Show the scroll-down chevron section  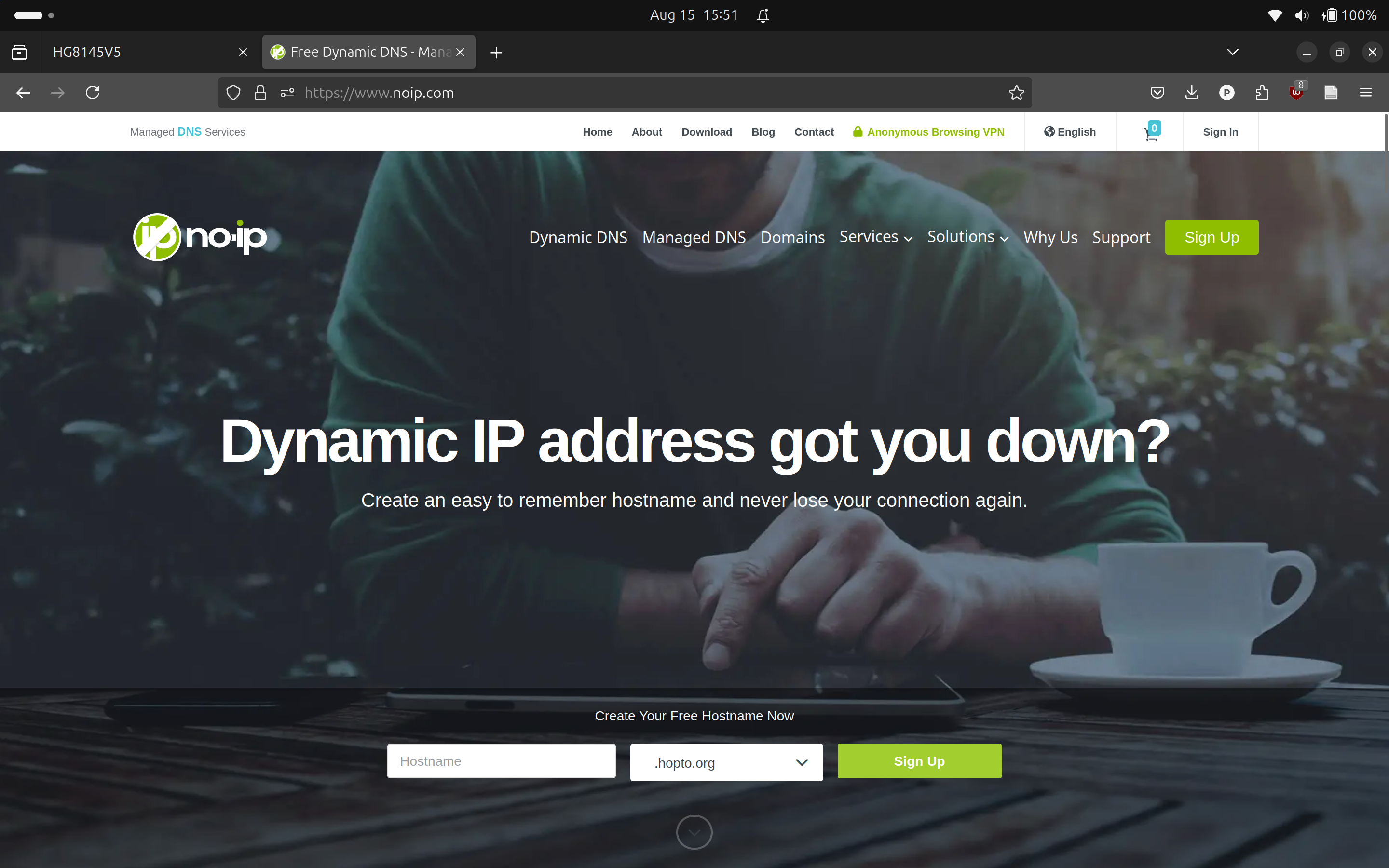click(x=694, y=832)
